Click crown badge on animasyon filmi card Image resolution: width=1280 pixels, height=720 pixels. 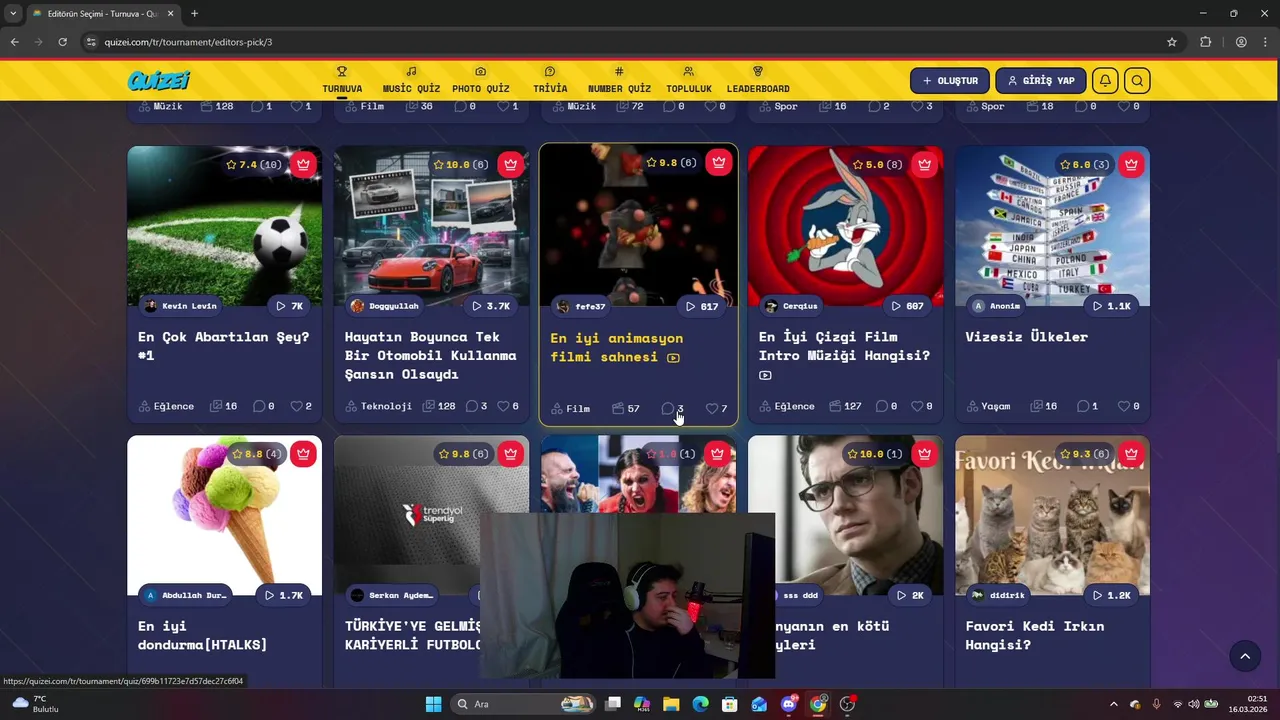click(718, 162)
